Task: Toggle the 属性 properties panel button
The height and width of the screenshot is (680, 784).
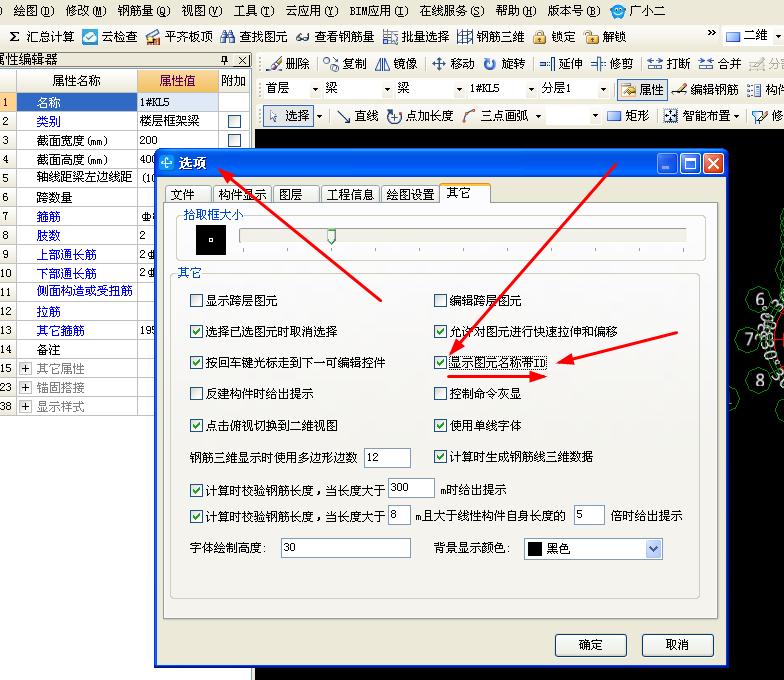Action: (x=642, y=90)
